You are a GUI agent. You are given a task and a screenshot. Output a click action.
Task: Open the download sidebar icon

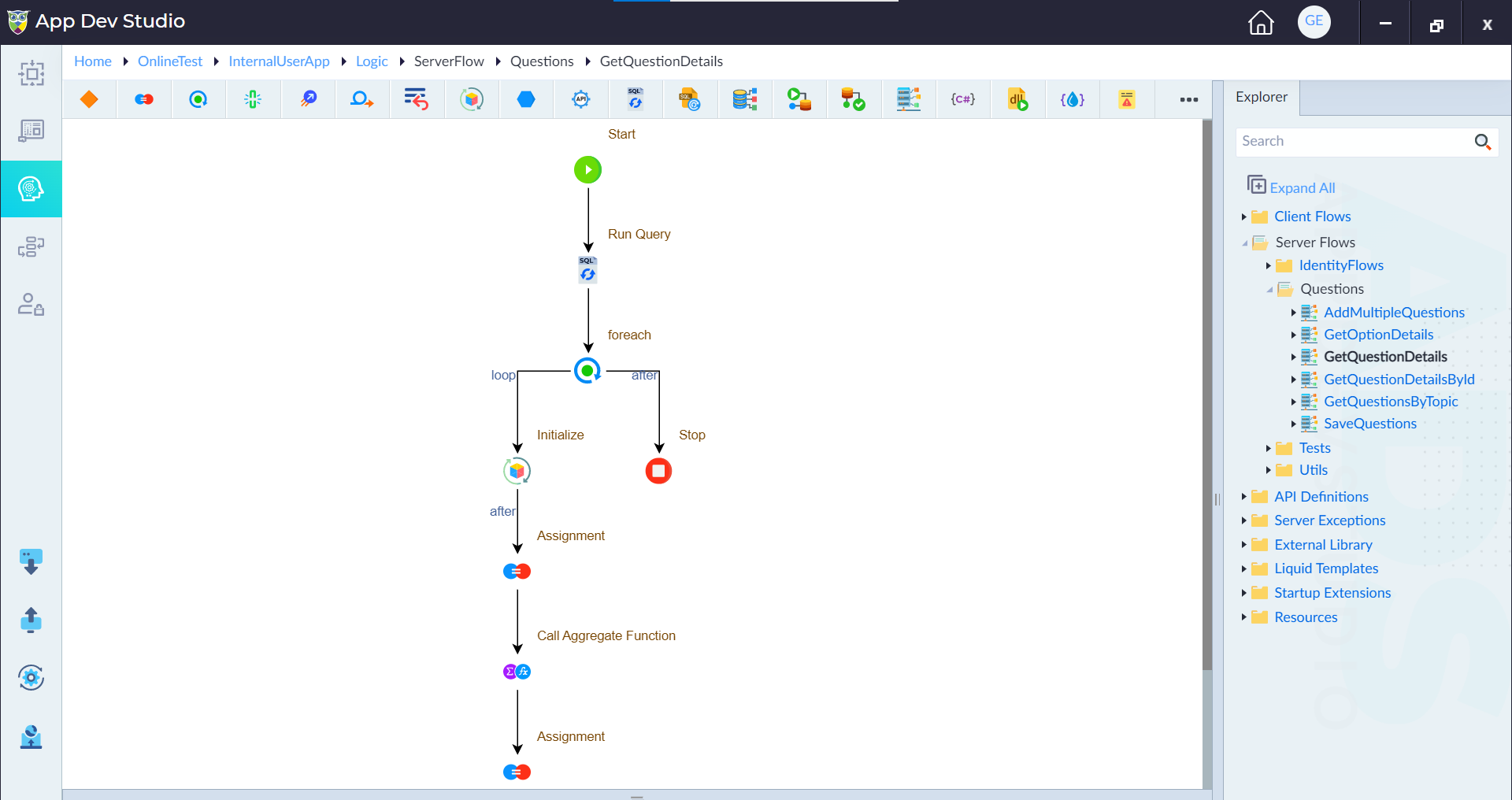pyautogui.click(x=31, y=562)
